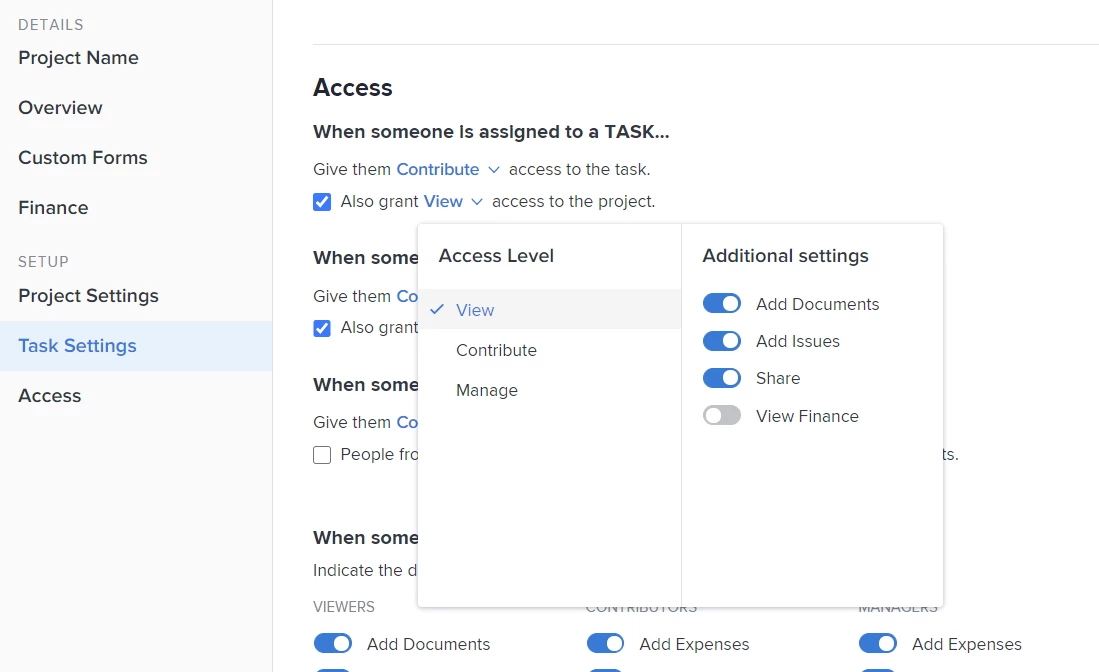
Task: Select Manage access level
Action: point(487,390)
